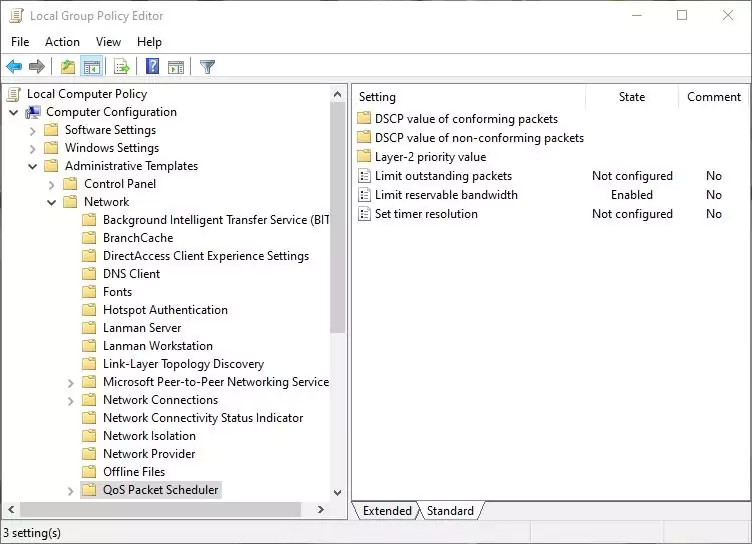Sort by the State column header
This screenshot has height=544, width=752.
pyautogui.click(x=632, y=97)
